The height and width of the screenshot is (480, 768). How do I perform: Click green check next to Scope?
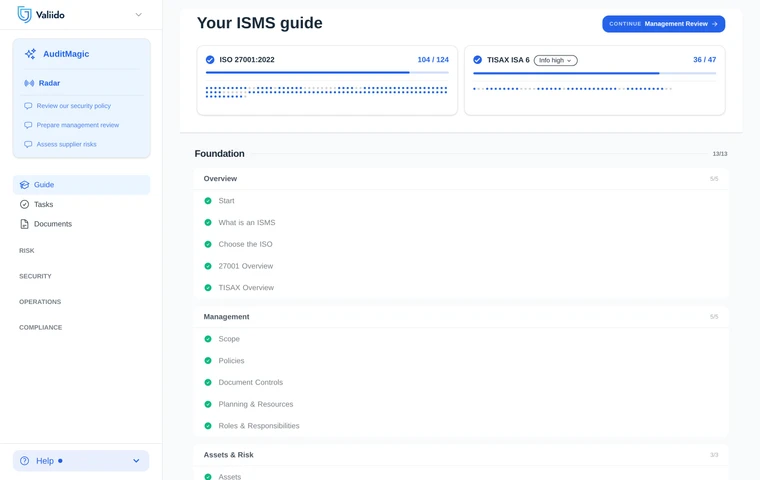[208, 339]
